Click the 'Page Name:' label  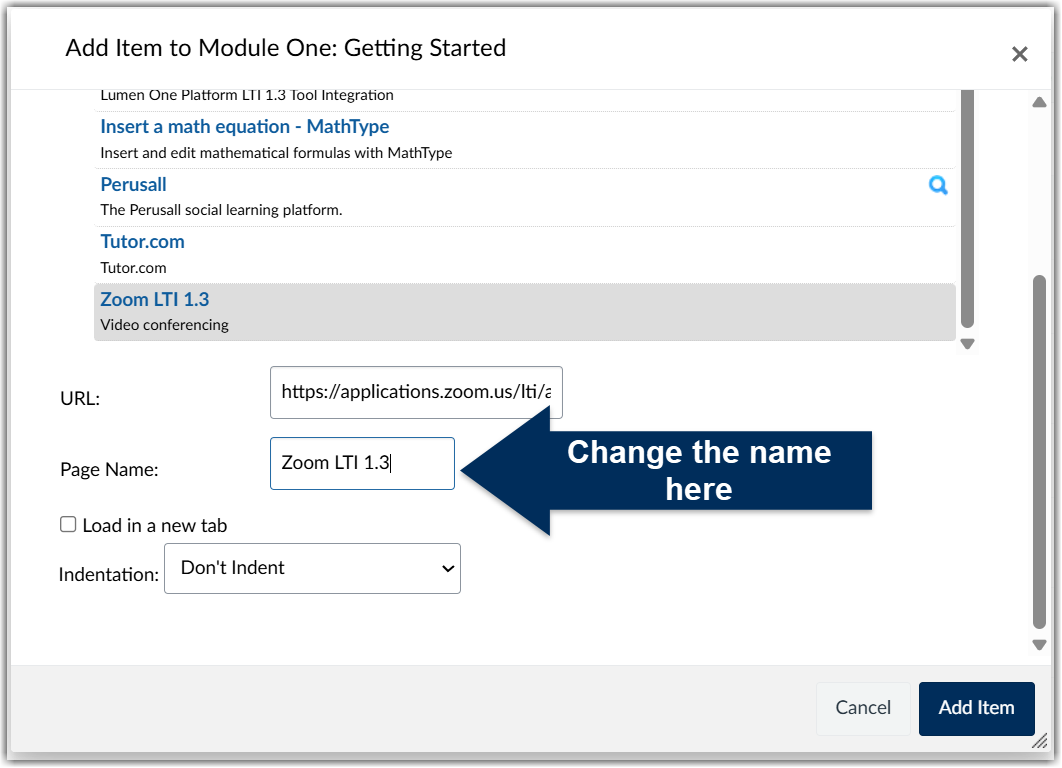point(109,469)
